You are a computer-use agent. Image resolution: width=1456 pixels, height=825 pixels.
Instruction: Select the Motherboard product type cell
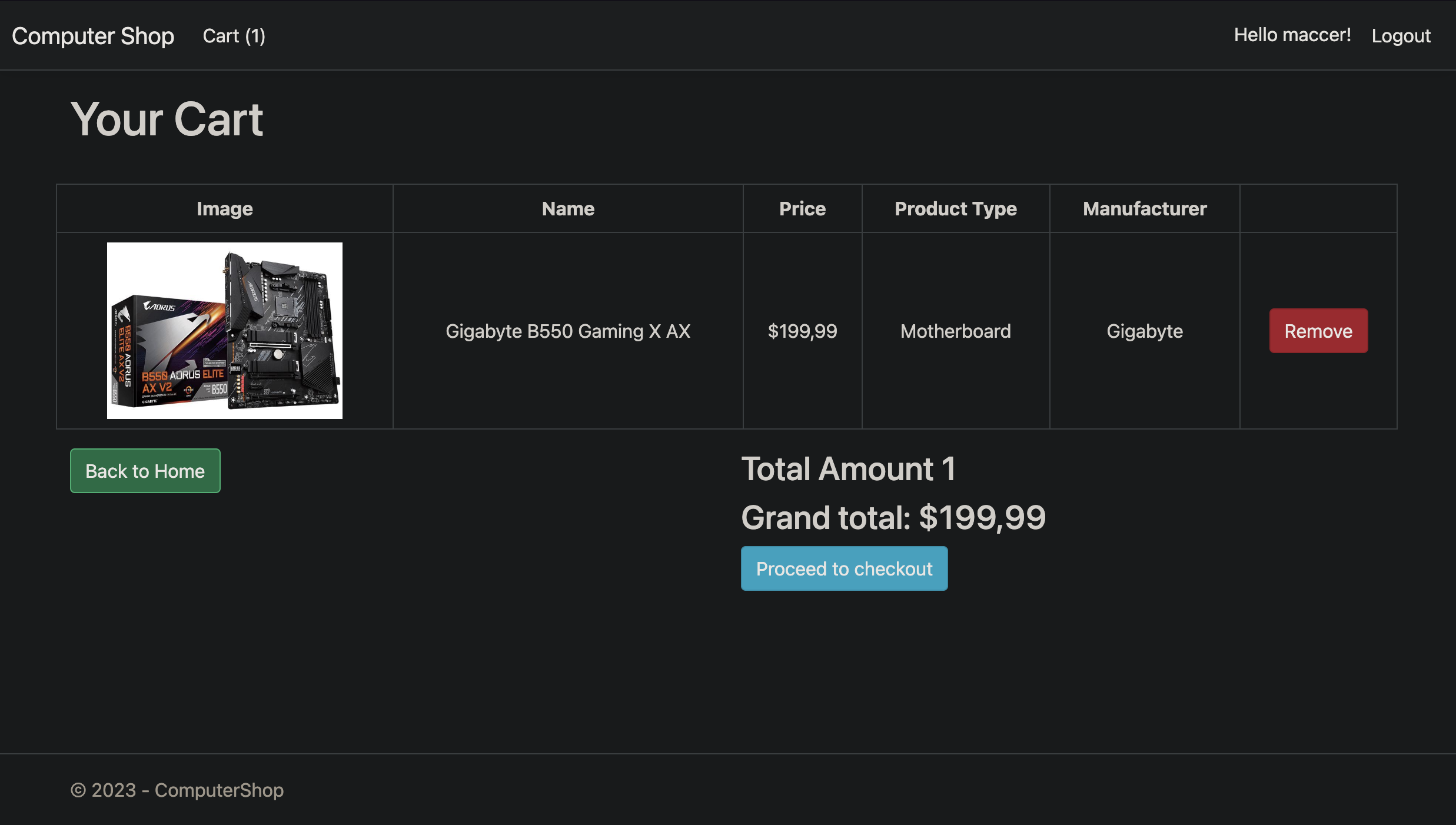point(955,331)
